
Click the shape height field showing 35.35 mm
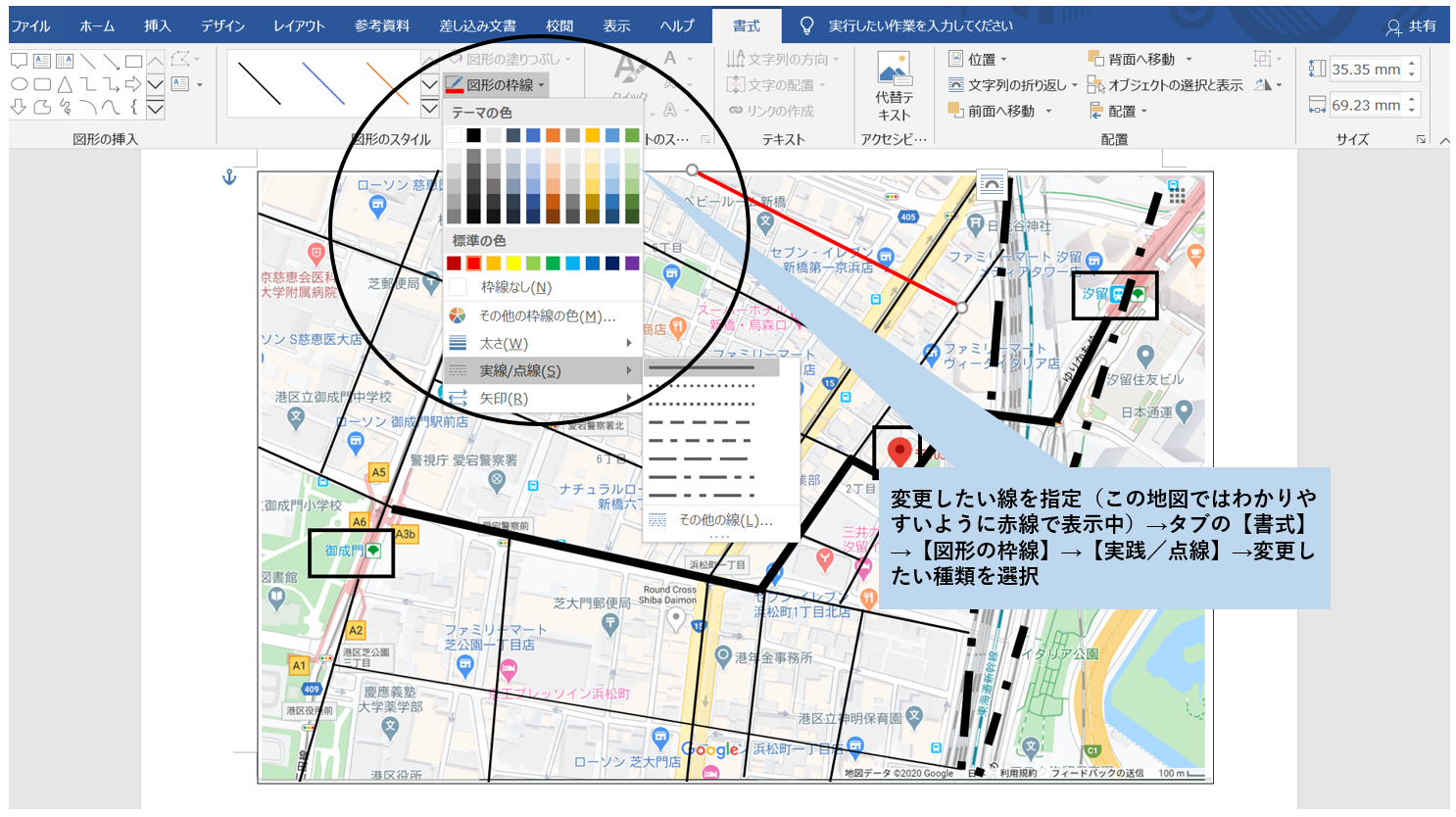1365,70
